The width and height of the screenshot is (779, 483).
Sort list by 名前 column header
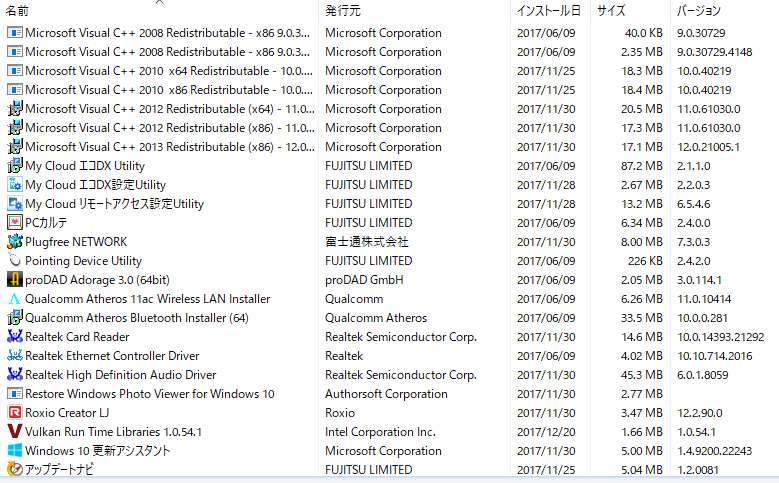[x=18, y=11]
